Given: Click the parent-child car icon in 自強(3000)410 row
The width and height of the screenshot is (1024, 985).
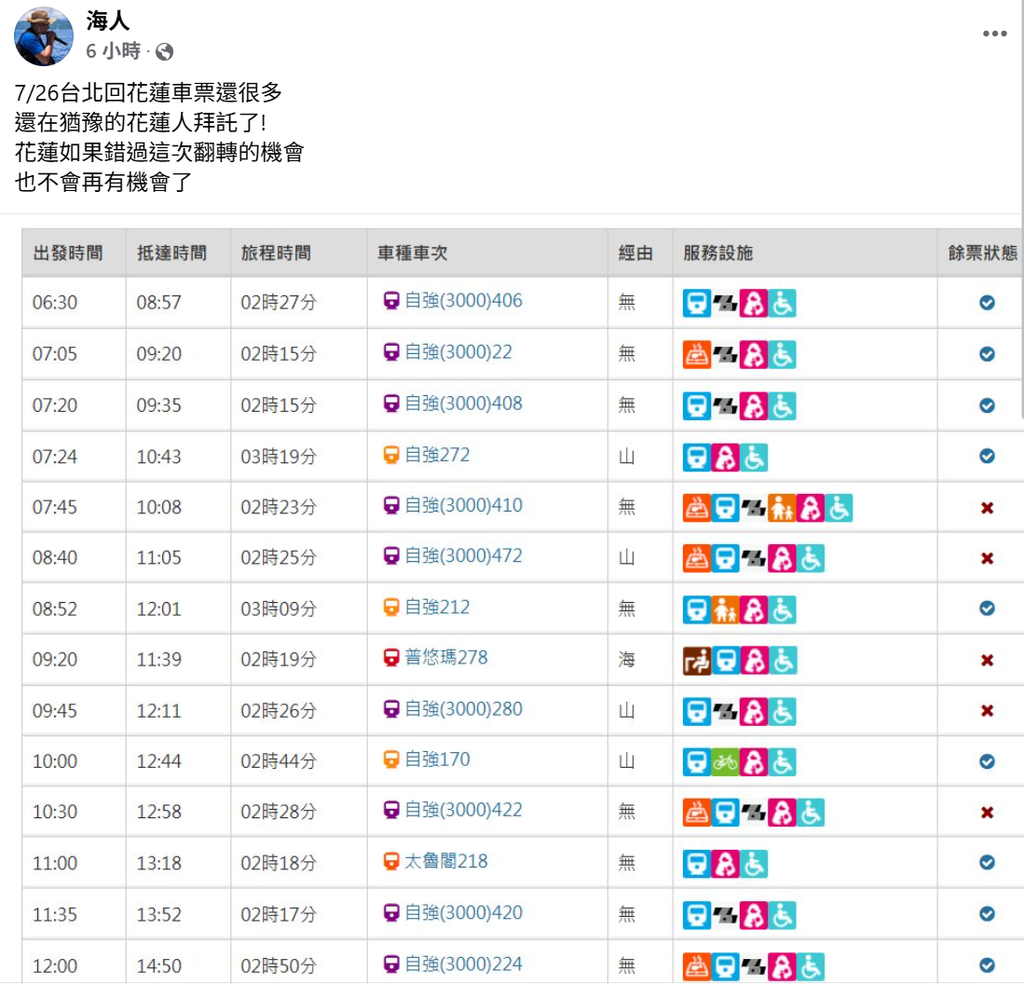Looking at the screenshot, I should tap(782, 509).
